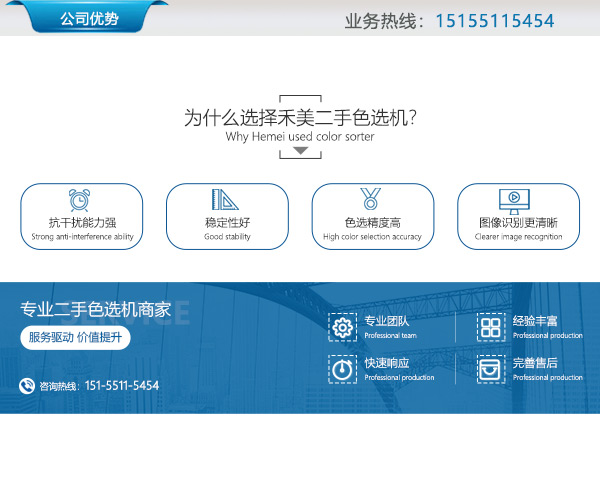Open the 稳定性好 Good stability card
Image resolution: width=600 pixels, height=488 pixels.
point(227,217)
